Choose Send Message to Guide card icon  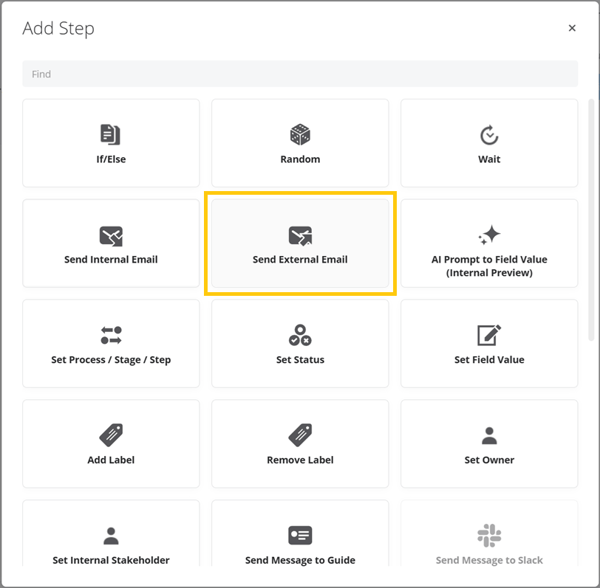point(300,535)
